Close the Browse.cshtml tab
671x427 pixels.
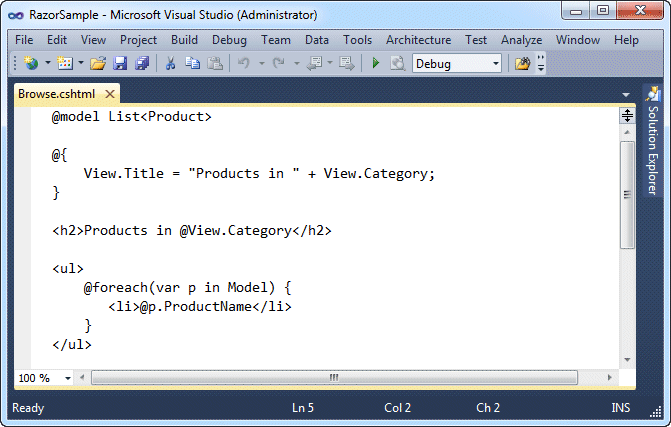(110, 94)
